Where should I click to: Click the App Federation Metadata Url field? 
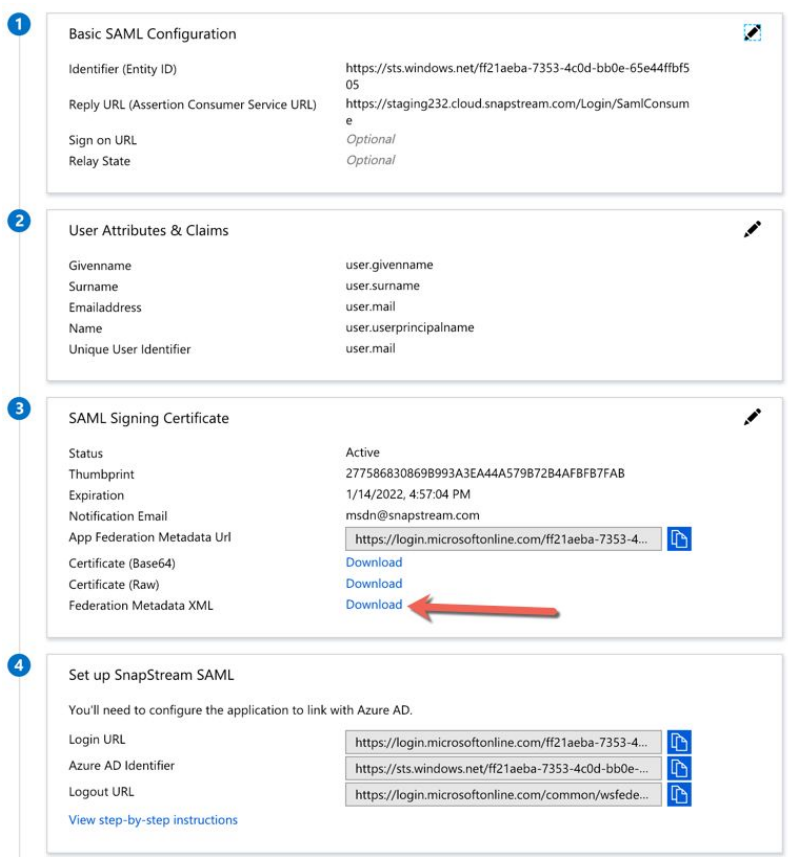[503, 539]
